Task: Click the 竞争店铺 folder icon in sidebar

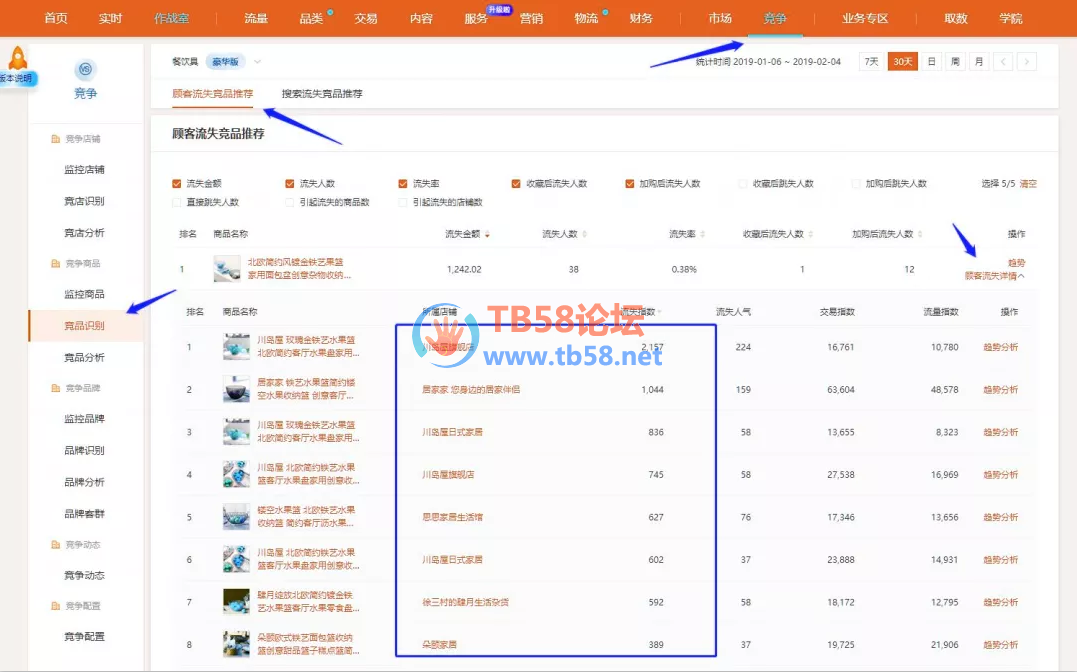Action: pos(56,139)
